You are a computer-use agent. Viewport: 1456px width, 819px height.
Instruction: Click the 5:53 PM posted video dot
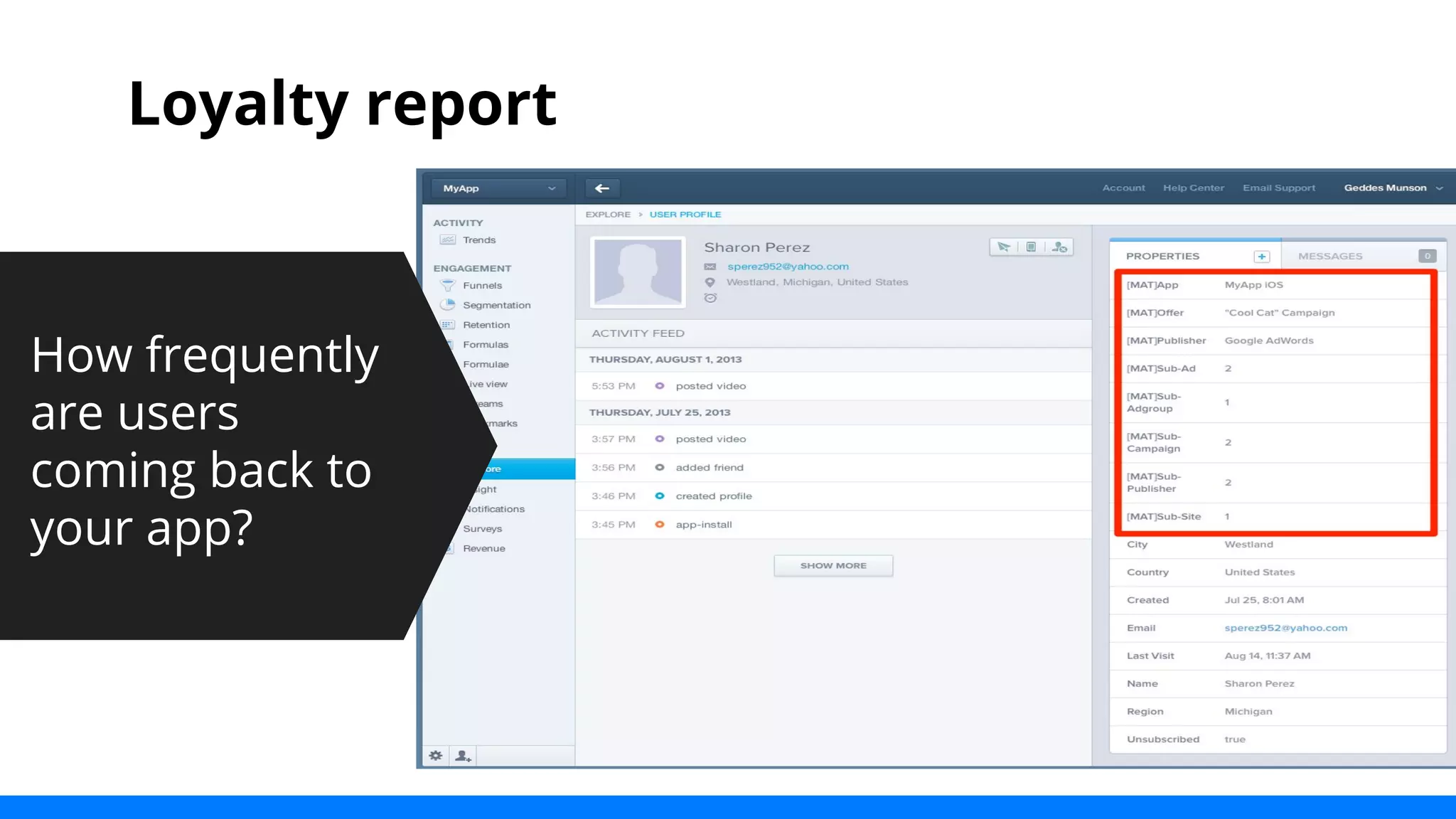pyautogui.click(x=660, y=386)
